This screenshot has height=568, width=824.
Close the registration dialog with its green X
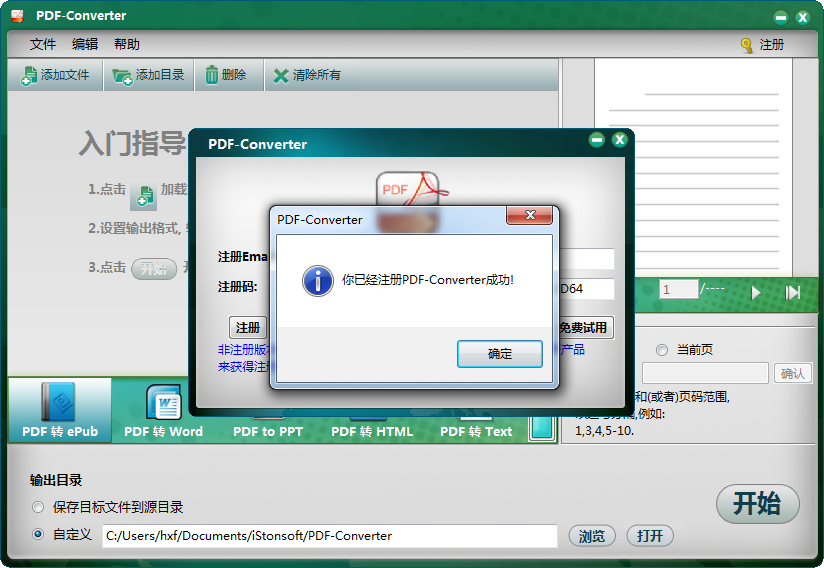pyautogui.click(x=620, y=140)
